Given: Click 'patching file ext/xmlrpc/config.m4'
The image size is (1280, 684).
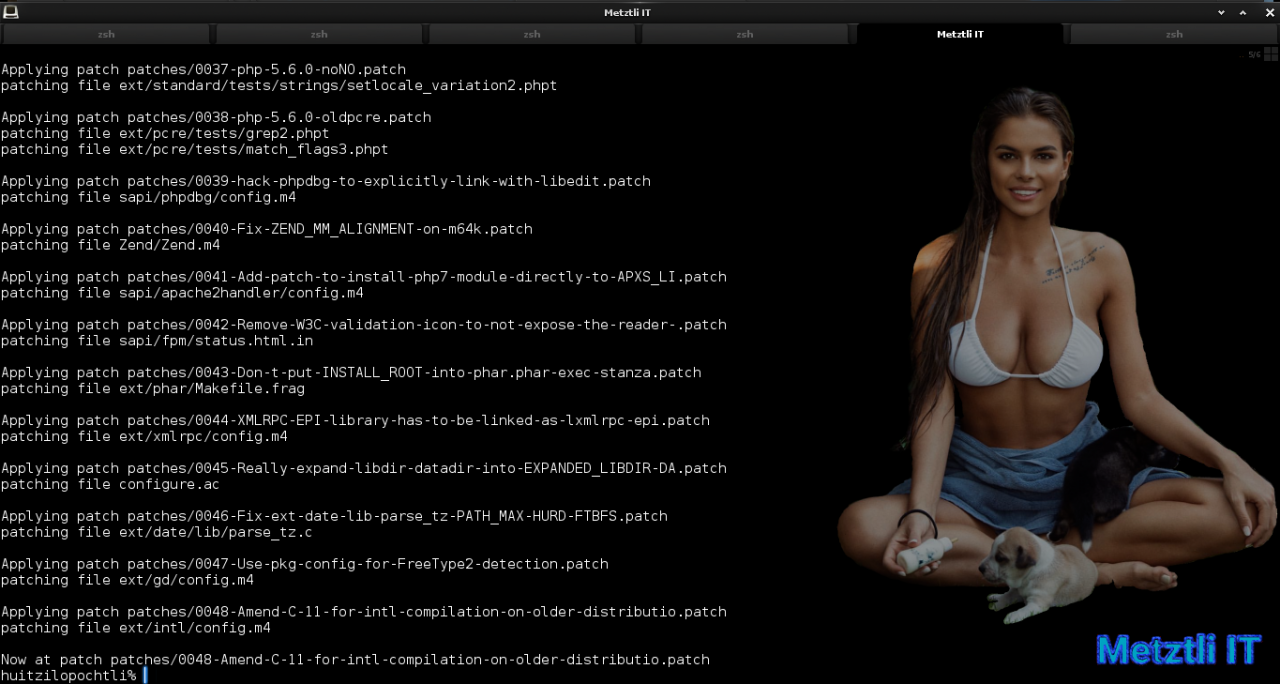Looking at the screenshot, I should [x=144, y=438].
